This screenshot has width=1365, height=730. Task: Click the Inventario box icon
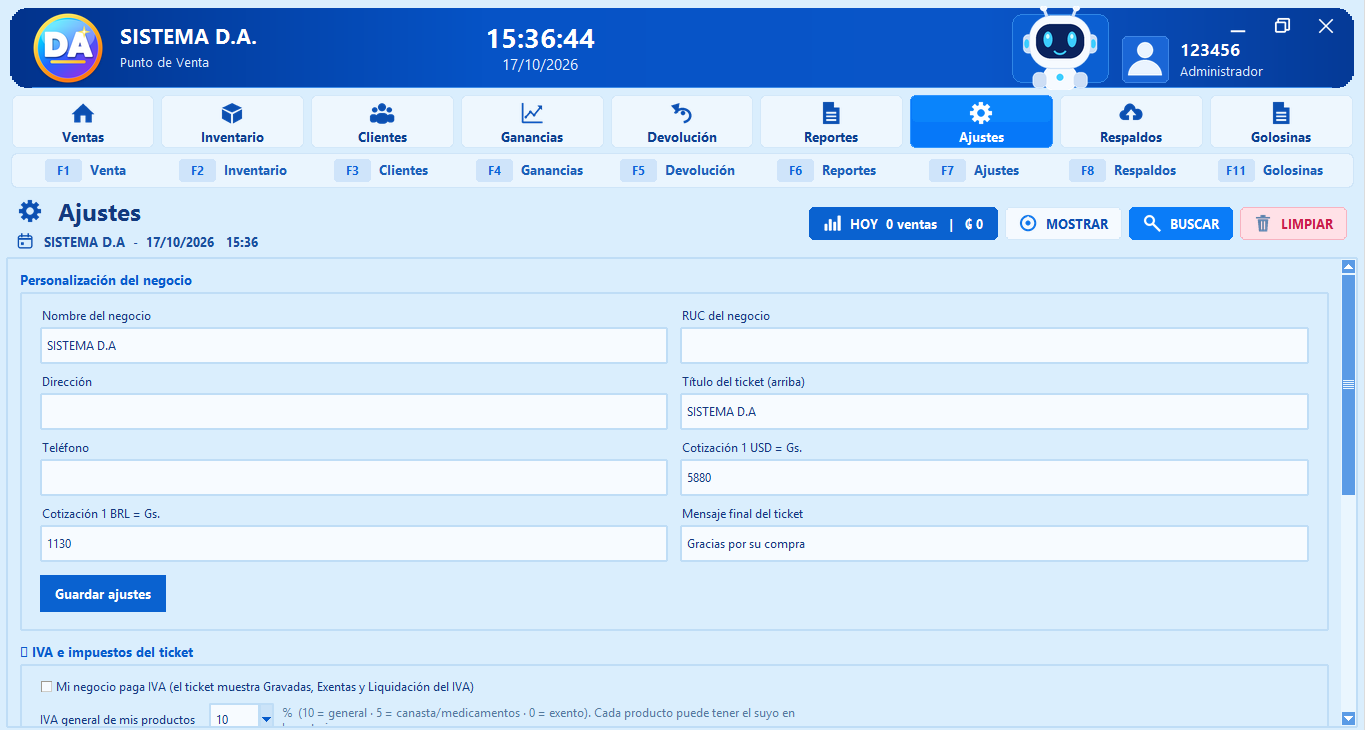pyautogui.click(x=232, y=113)
